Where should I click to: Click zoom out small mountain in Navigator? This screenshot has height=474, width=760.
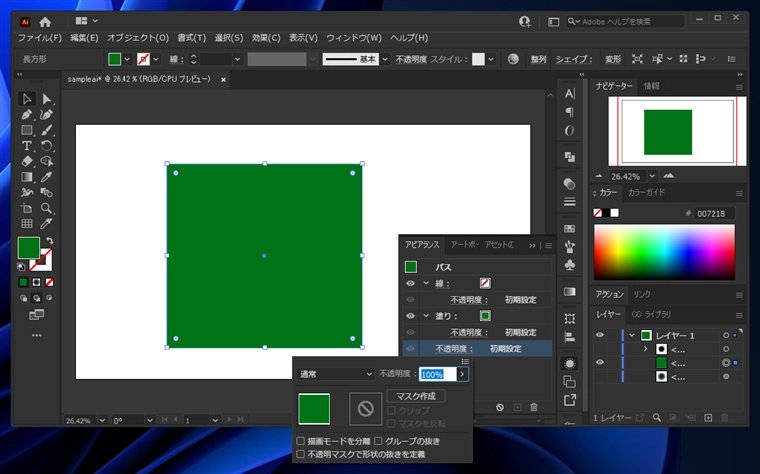point(599,176)
